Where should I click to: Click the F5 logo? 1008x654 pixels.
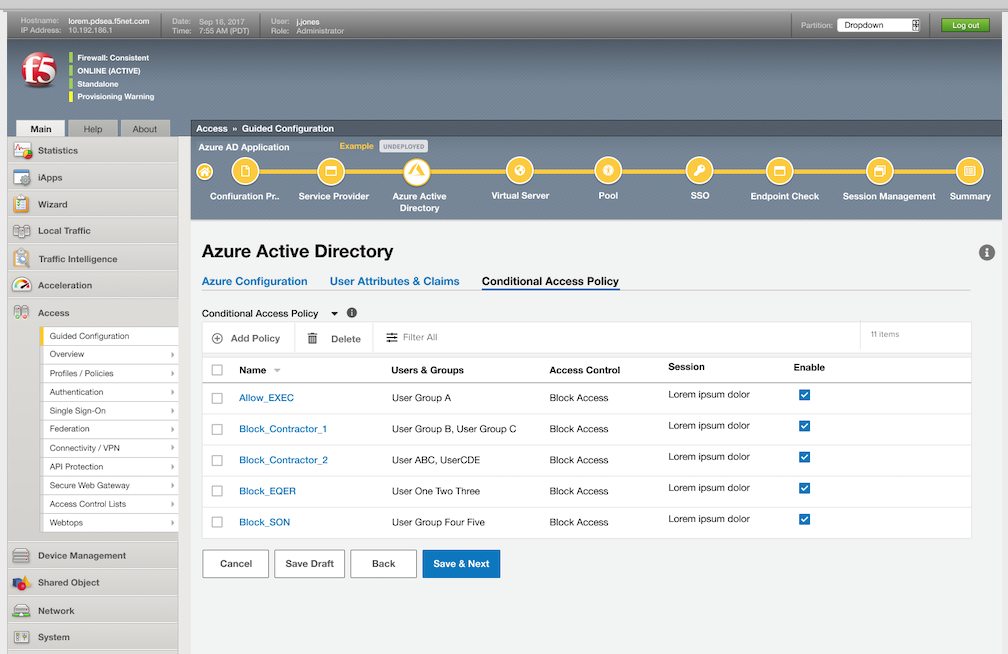point(39,71)
